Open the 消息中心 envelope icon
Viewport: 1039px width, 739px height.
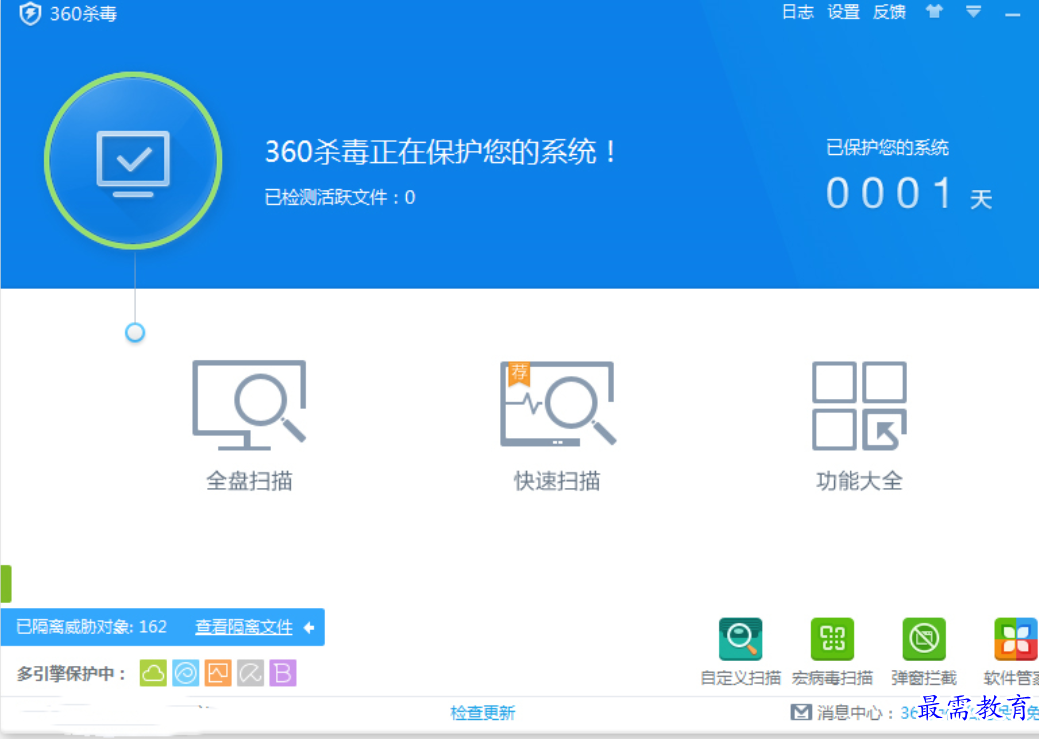click(801, 712)
